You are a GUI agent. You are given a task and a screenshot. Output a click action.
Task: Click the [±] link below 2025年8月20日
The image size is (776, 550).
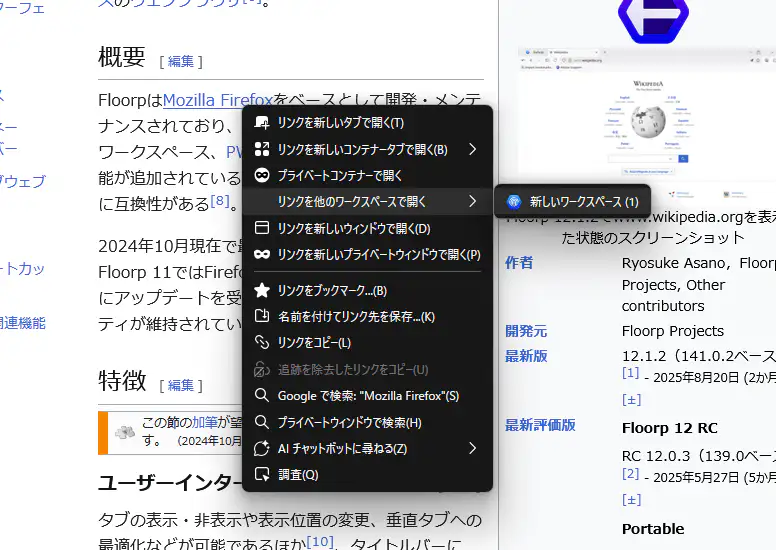[631, 399]
